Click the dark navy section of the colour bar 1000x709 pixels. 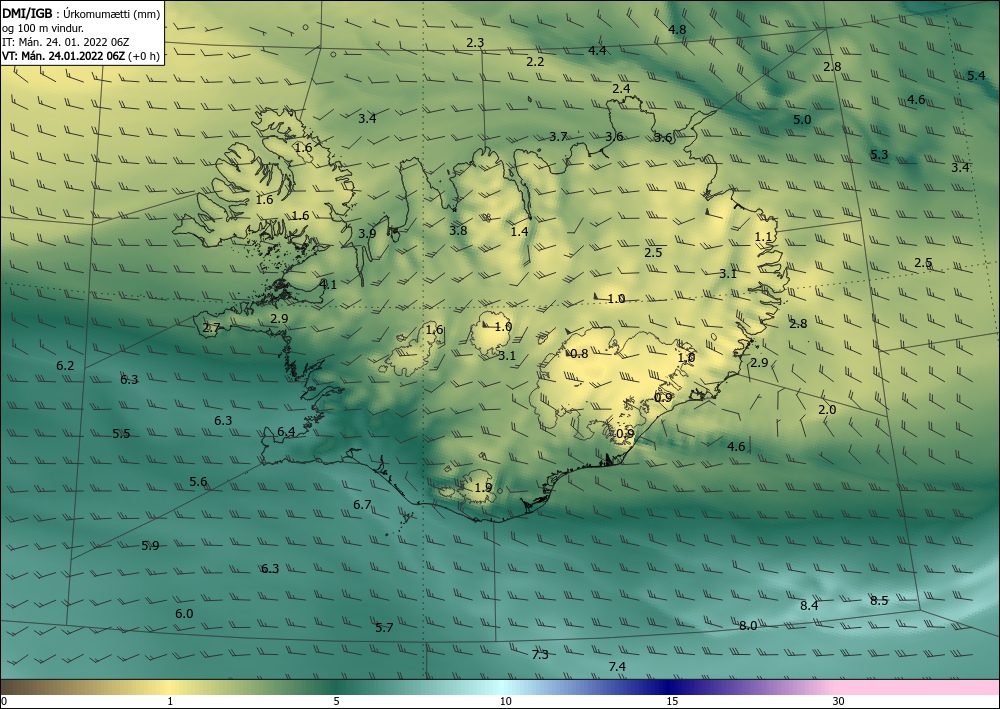coord(666,687)
